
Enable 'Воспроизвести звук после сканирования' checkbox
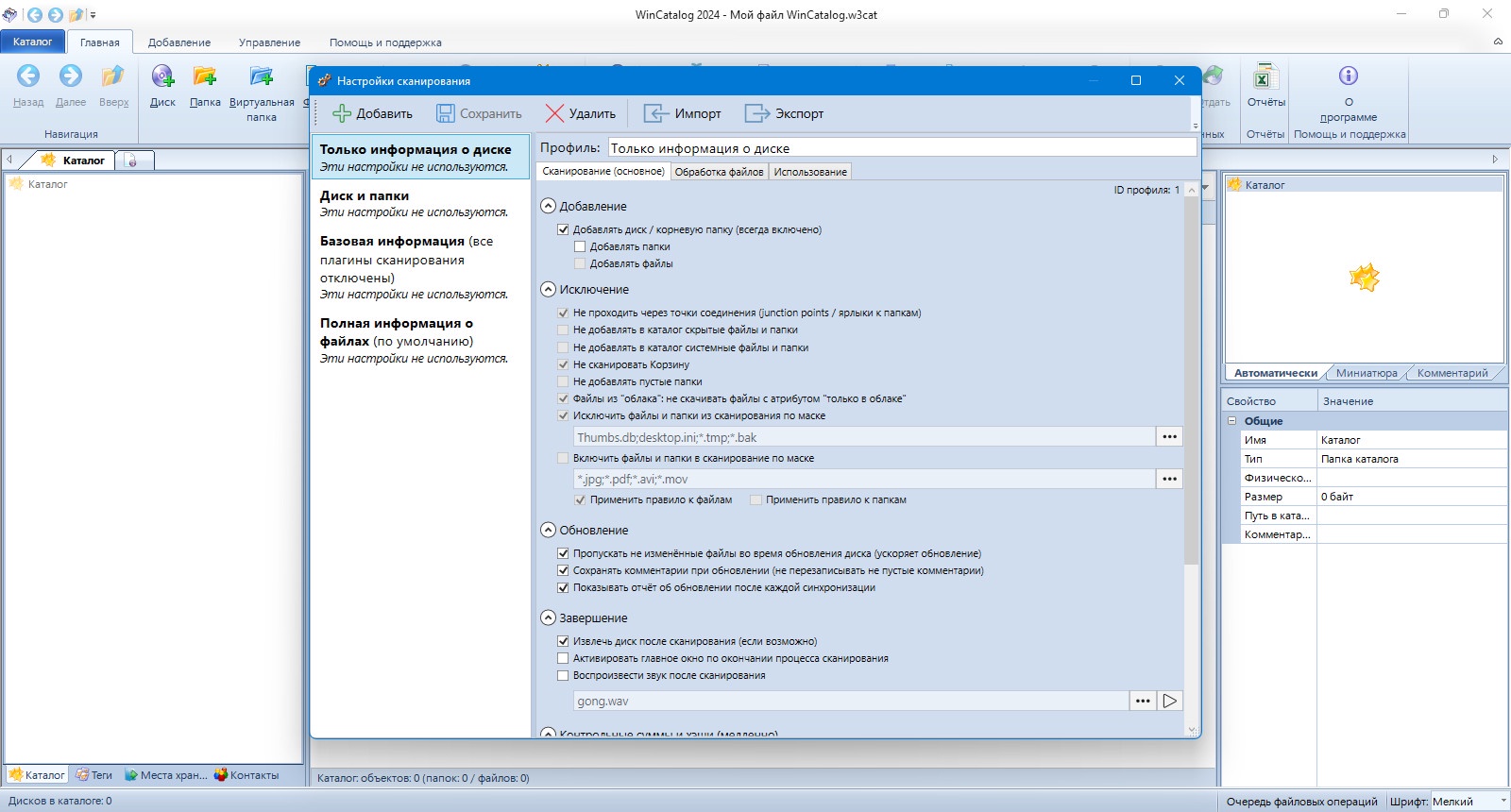563,675
